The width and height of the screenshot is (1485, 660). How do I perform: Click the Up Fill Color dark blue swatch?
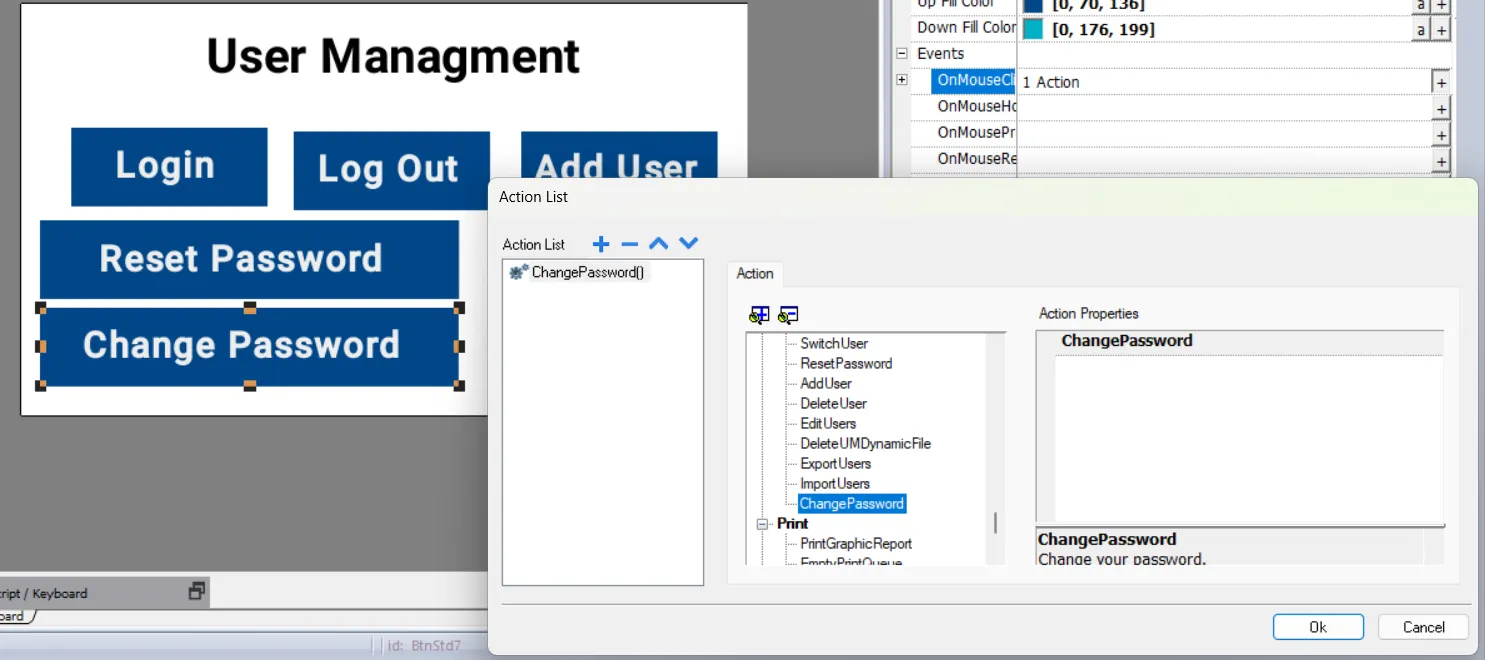click(1033, 5)
